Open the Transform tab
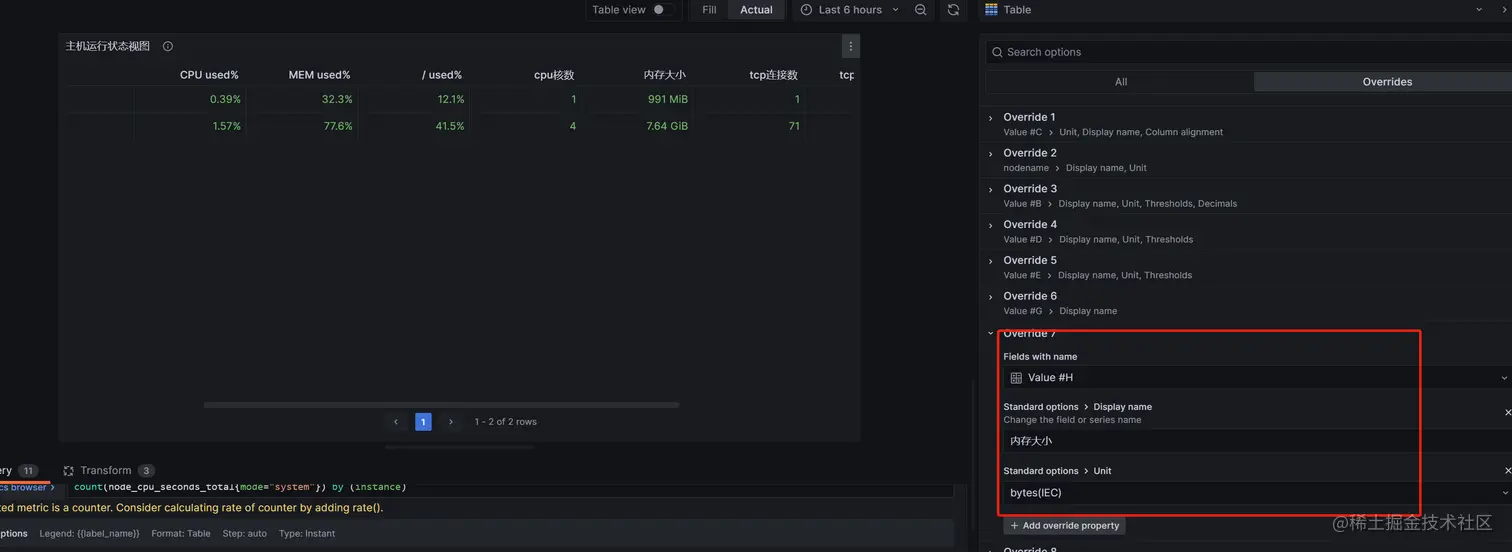Screen dimensions: 1512x552 108,470
